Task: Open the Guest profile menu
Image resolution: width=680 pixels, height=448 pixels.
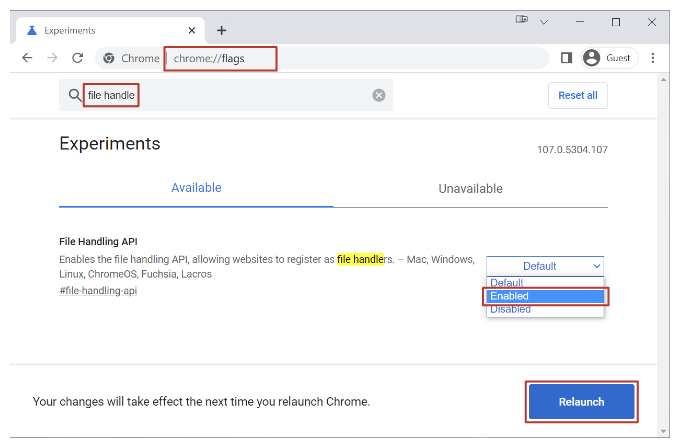Action: pyautogui.click(x=610, y=58)
